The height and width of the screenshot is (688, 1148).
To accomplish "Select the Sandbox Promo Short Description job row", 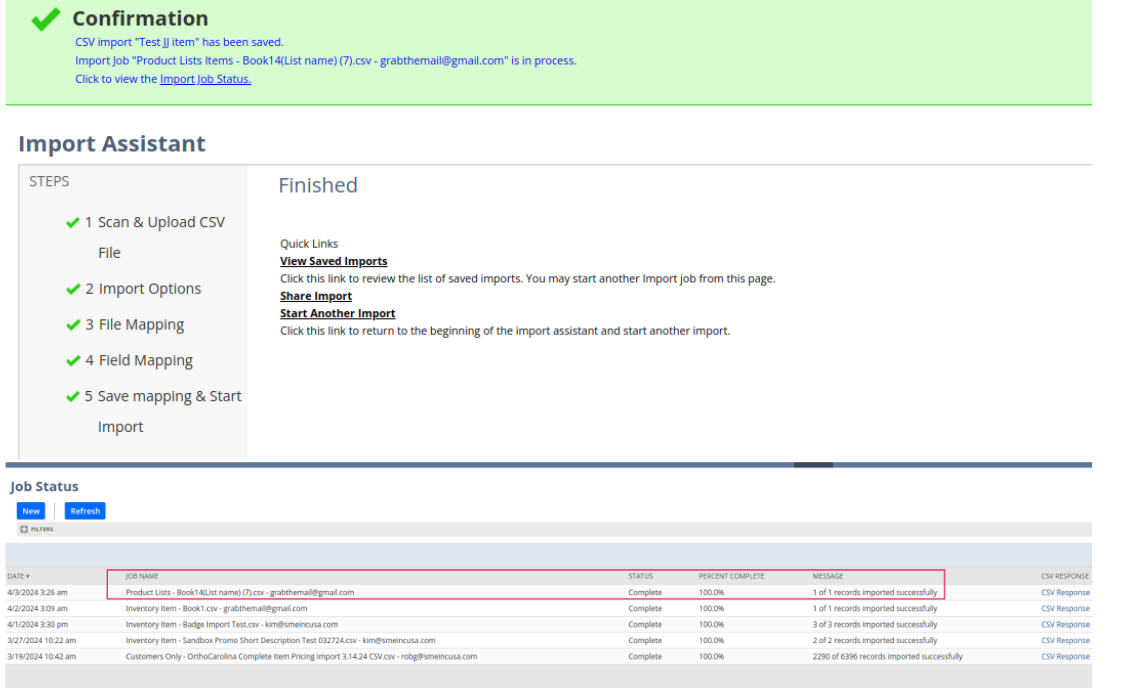I will coord(280,640).
